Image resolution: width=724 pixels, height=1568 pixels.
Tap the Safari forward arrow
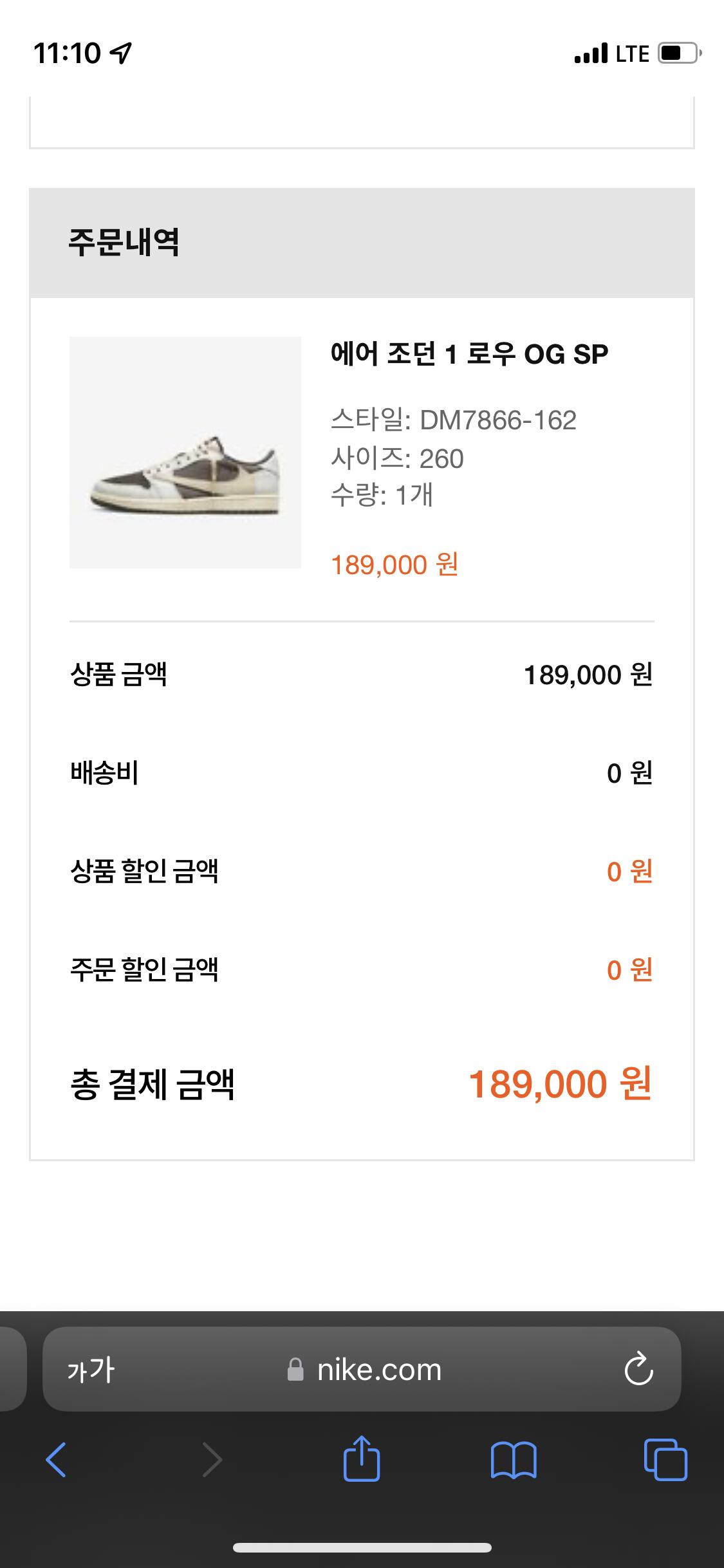pyautogui.click(x=212, y=1460)
